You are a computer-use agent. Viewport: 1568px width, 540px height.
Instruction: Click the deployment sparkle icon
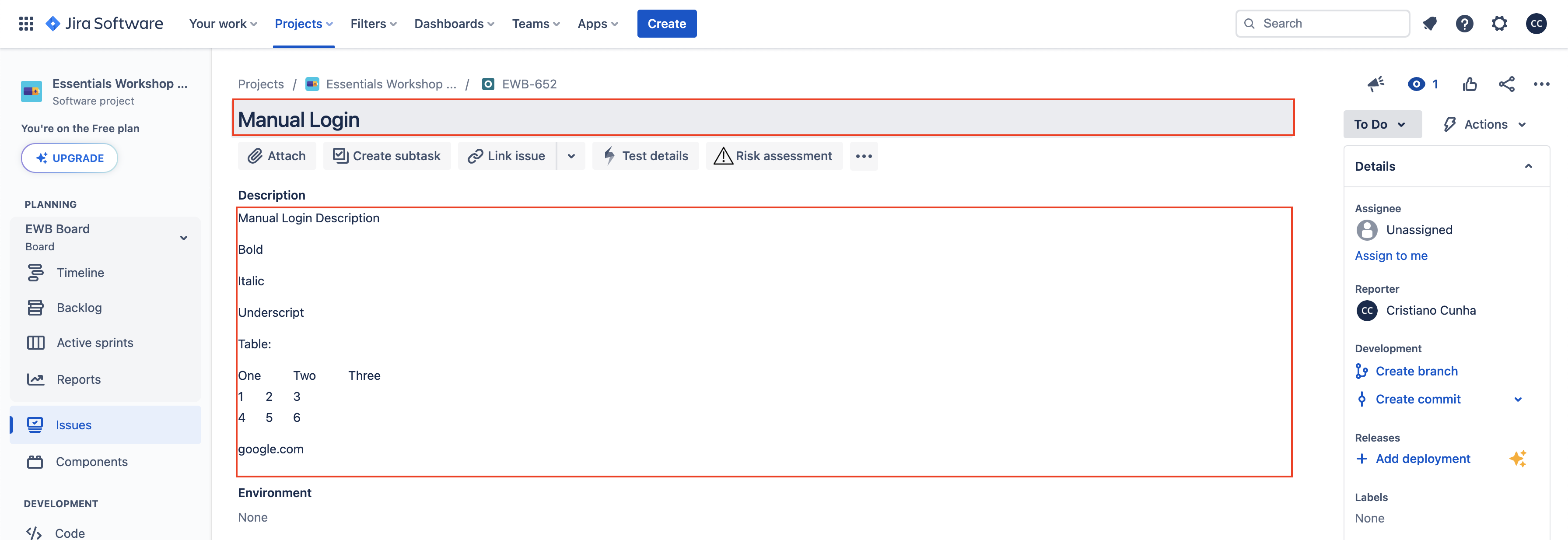click(1518, 459)
